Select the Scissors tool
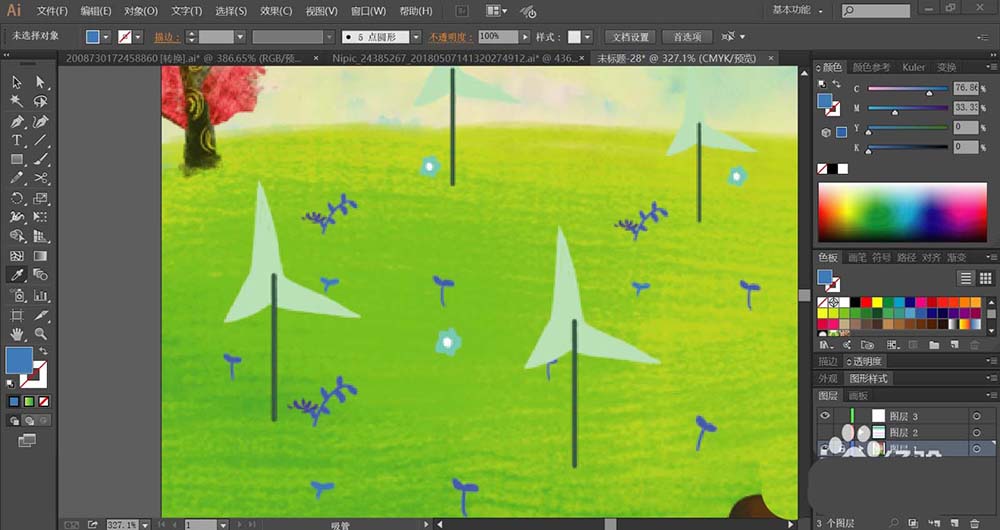The height and width of the screenshot is (530, 1000). tap(41, 179)
